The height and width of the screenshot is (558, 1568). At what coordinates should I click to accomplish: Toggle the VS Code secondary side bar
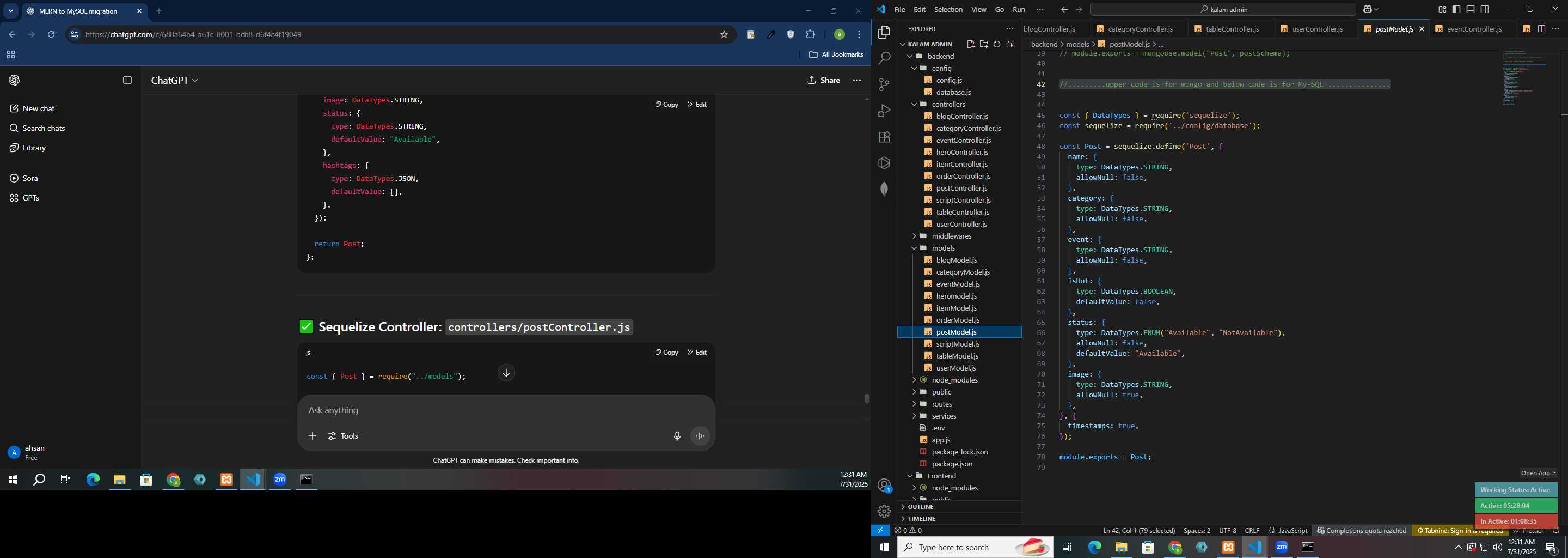pos(1485,9)
